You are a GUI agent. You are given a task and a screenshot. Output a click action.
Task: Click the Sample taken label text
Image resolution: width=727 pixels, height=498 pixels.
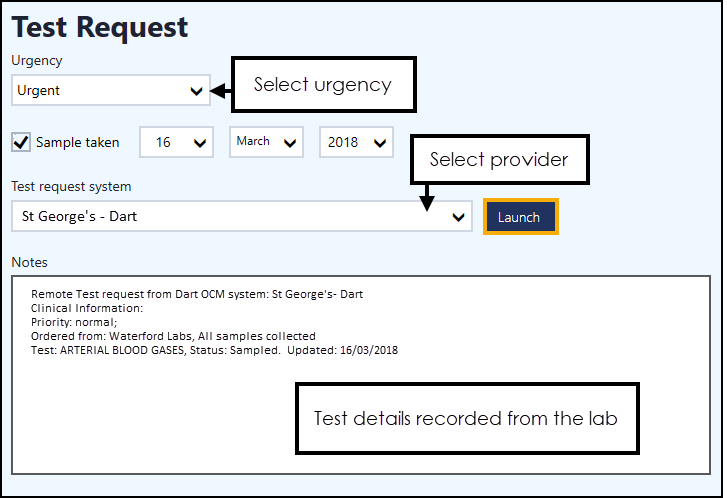coord(77,143)
